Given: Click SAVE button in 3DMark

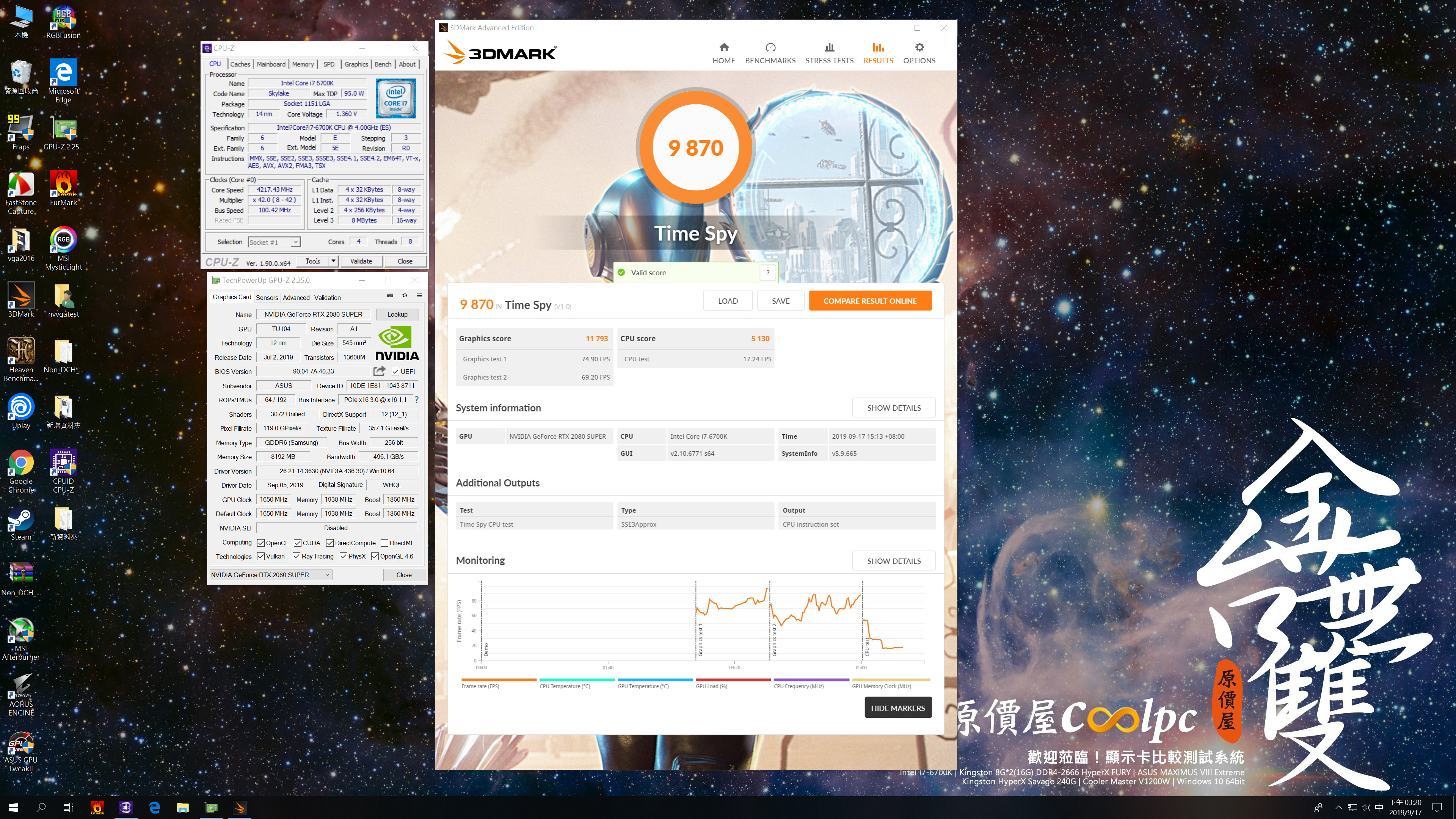Looking at the screenshot, I should pos(781,301).
